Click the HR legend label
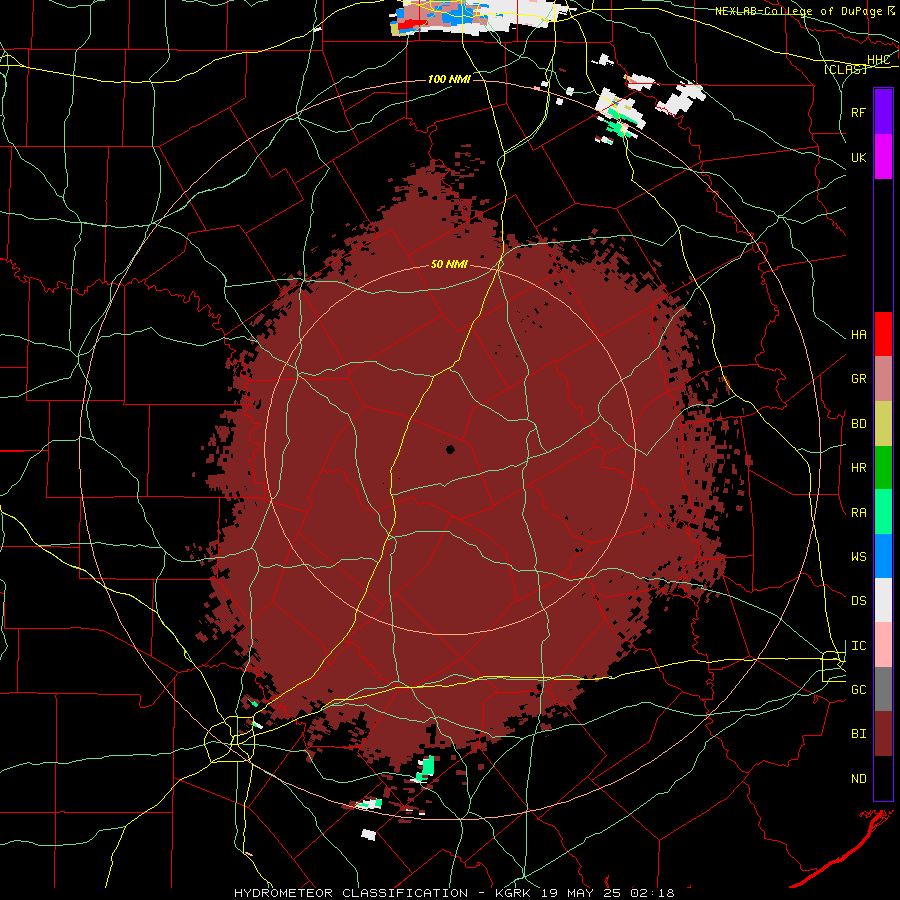Image resolution: width=900 pixels, height=900 pixels. click(858, 468)
